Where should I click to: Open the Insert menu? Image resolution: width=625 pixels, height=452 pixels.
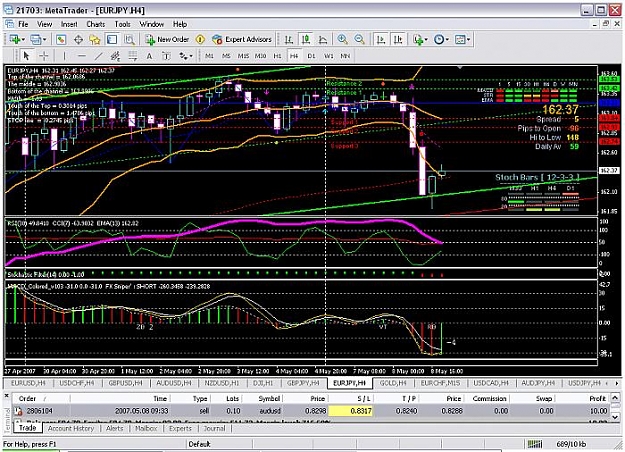tap(69, 24)
